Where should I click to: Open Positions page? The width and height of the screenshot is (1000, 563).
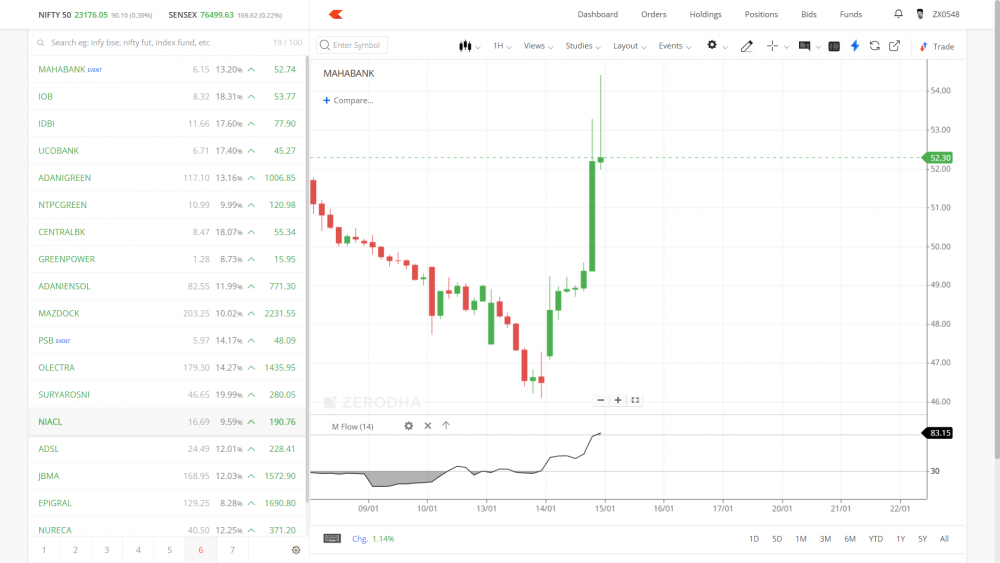761,14
